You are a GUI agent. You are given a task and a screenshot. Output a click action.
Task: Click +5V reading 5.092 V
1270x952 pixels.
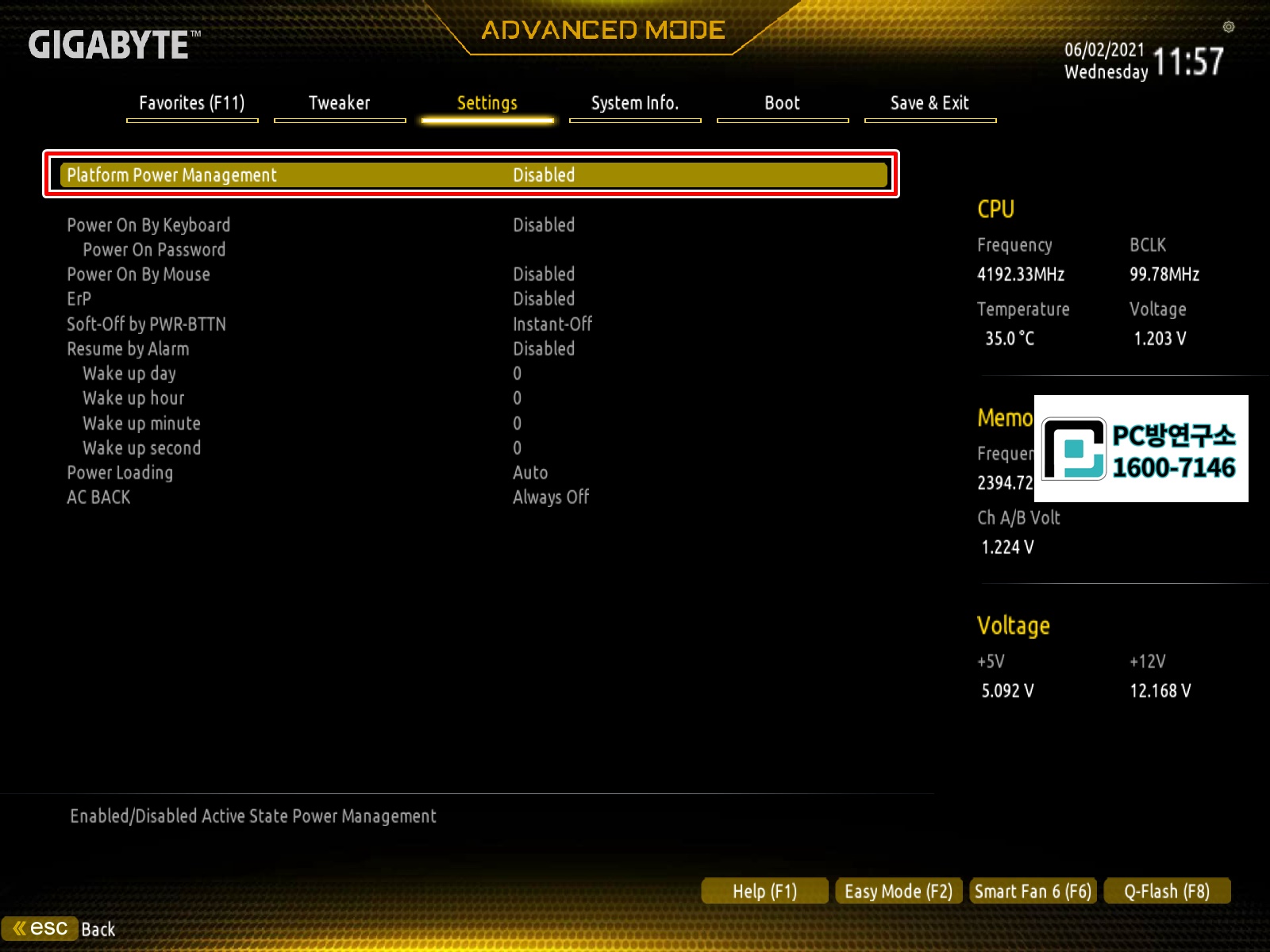pos(1007,691)
